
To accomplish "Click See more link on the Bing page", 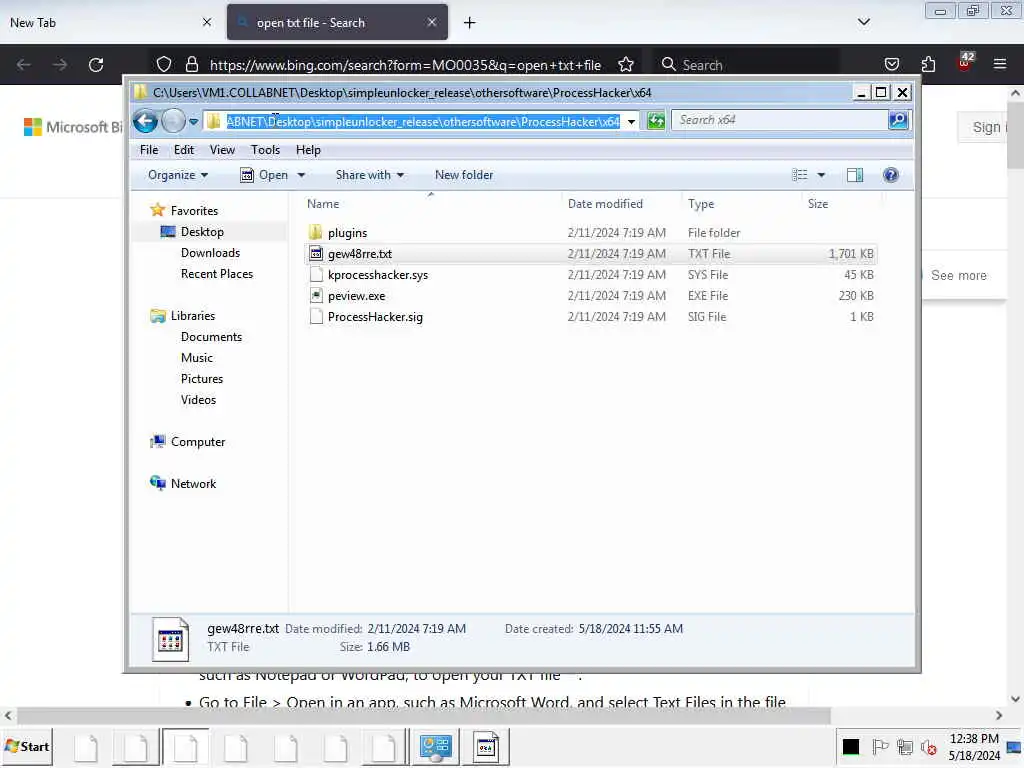I will click(958, 276).
